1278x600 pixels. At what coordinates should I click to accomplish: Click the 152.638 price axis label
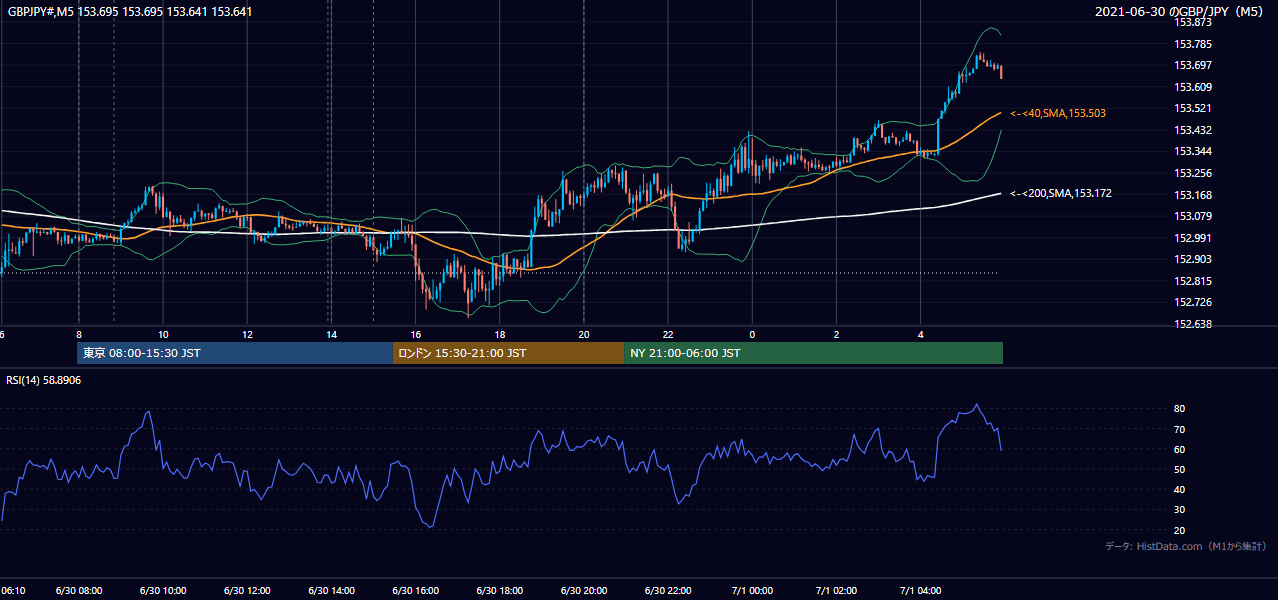point(1193,324)
